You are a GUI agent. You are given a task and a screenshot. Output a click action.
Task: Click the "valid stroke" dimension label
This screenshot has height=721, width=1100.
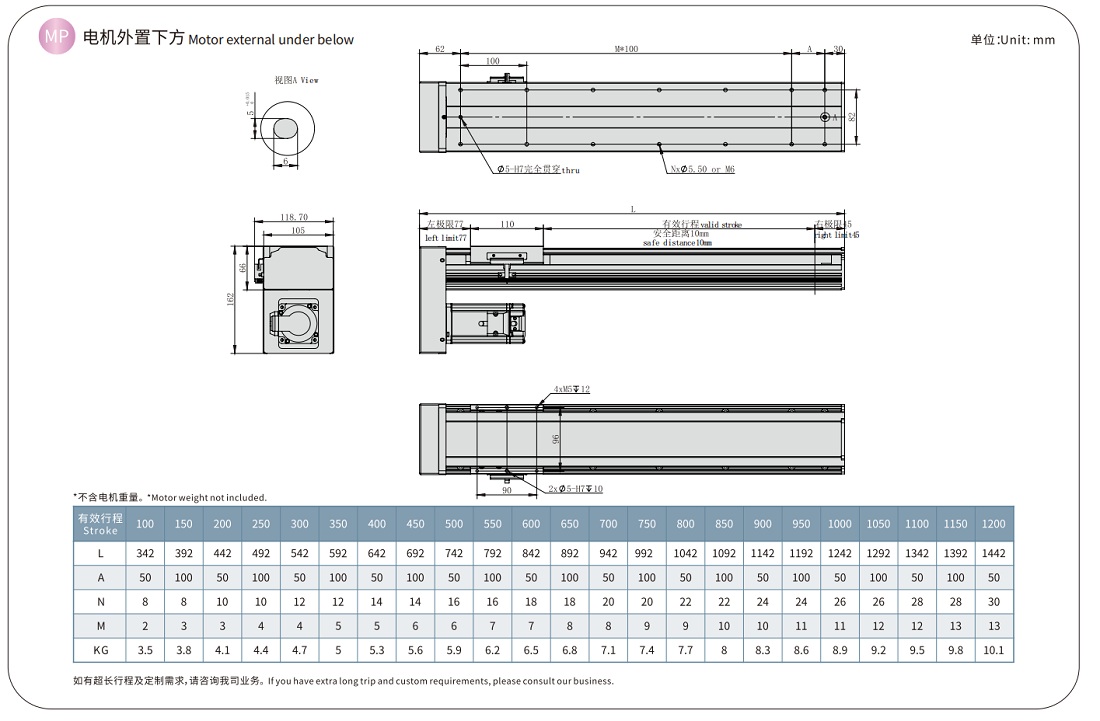(702, 224)
